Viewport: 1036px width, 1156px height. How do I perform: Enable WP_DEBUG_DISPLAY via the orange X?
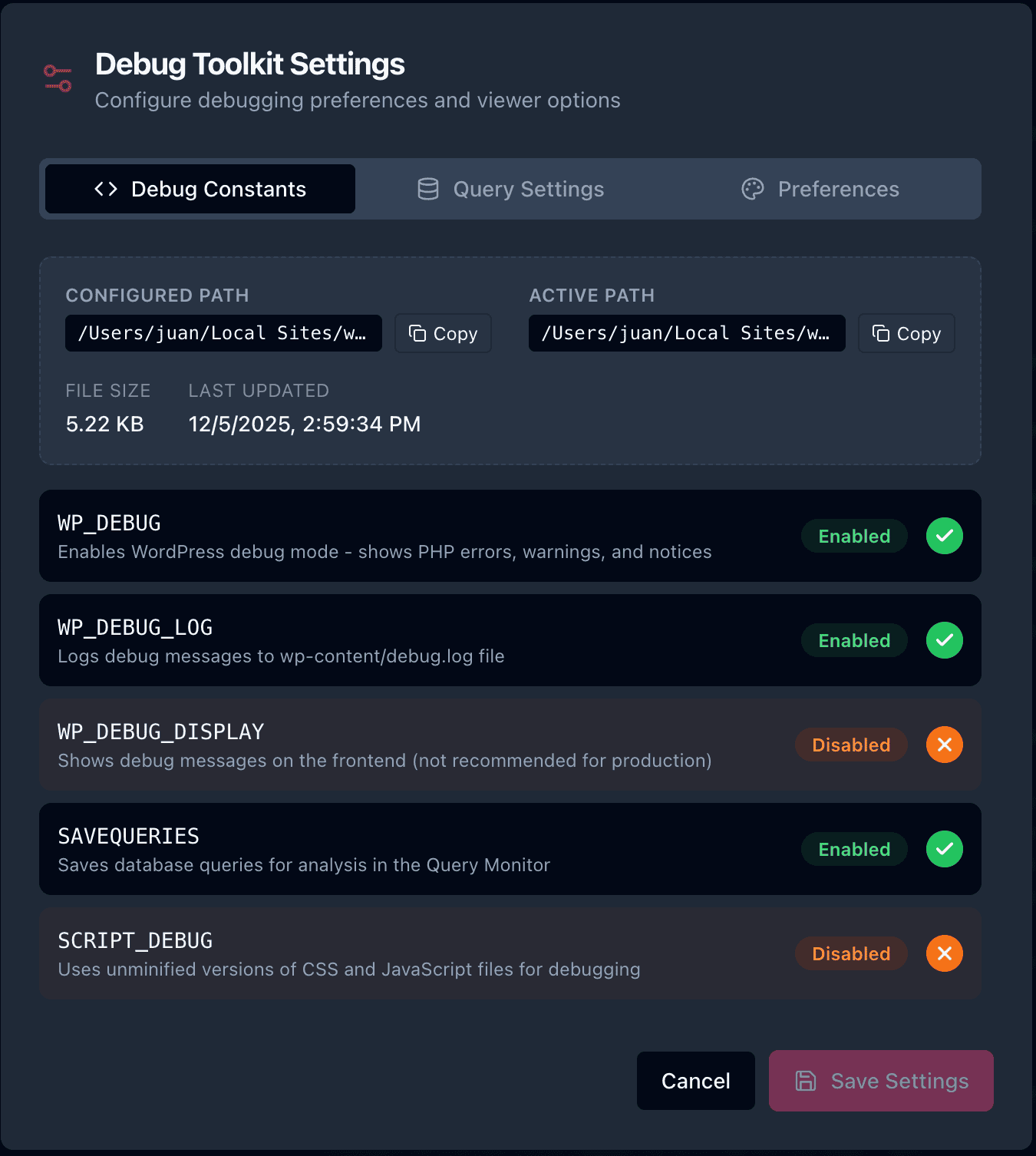[x=945, y=745]
